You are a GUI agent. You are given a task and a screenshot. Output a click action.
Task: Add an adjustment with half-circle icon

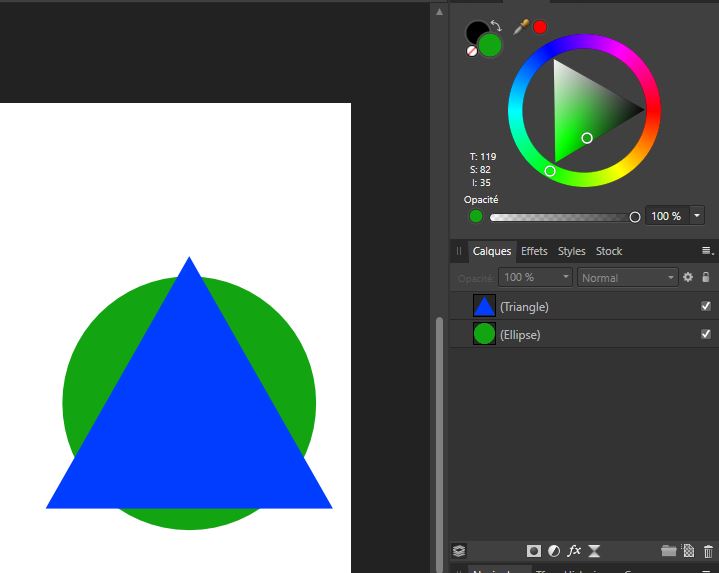554,551
